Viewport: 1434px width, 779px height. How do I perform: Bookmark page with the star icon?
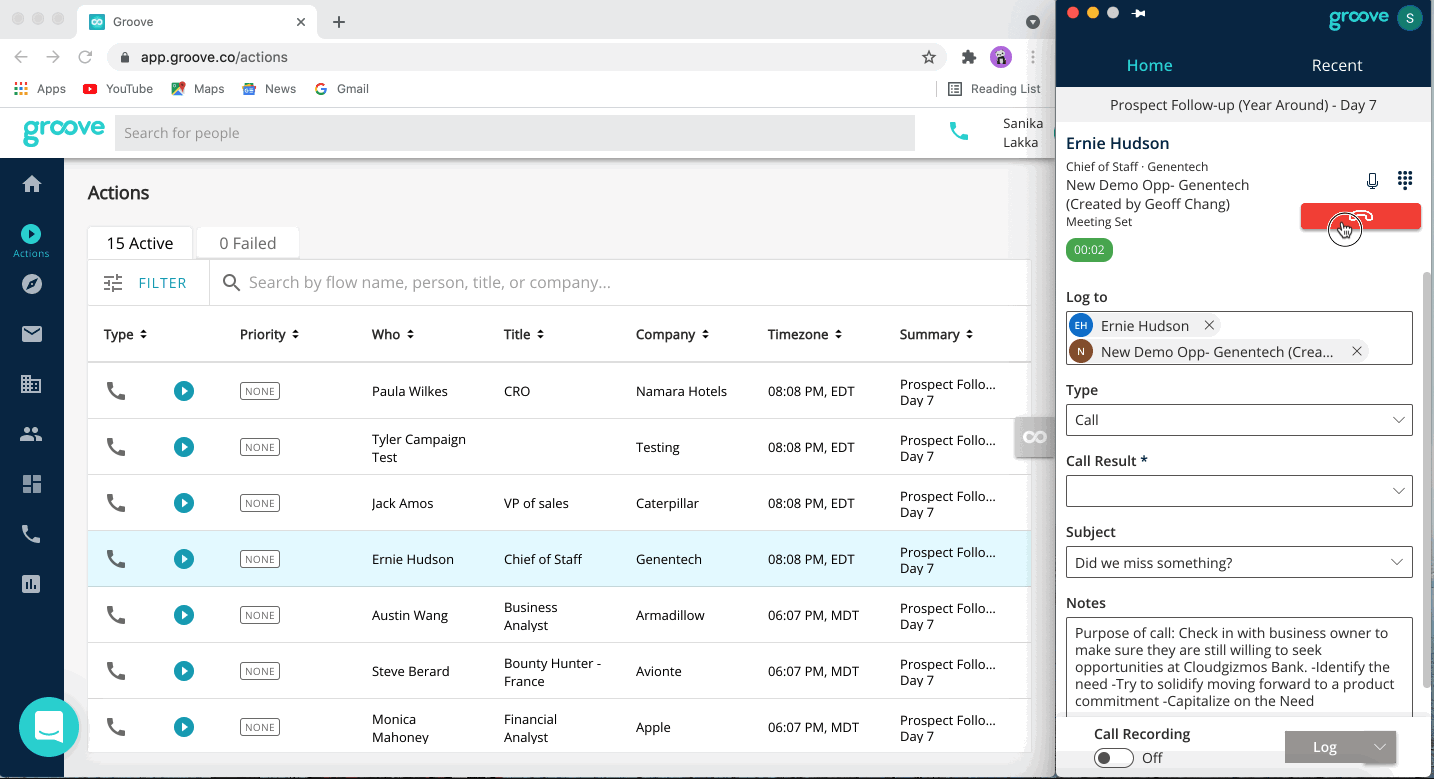929,57
